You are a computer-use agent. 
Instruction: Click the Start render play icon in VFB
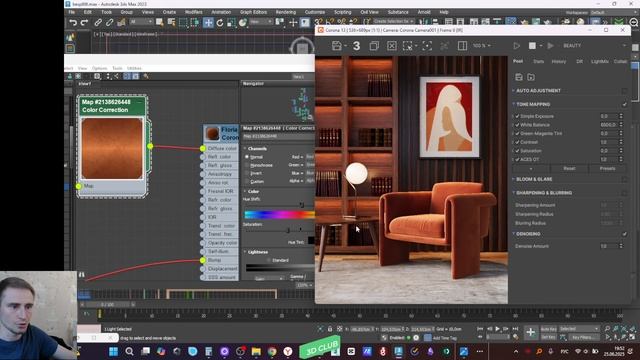pos(516,46)
